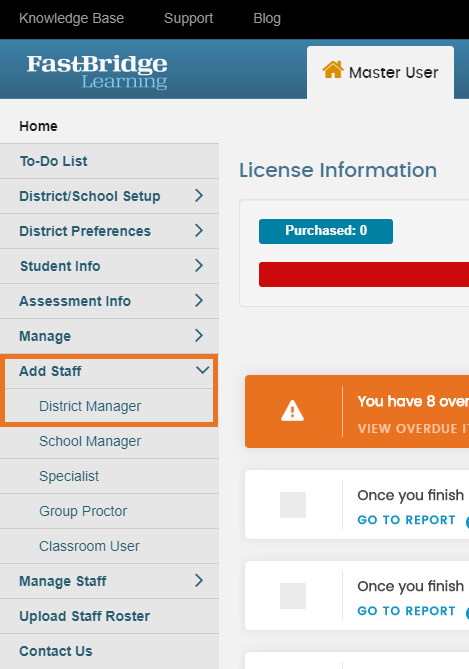
Task: Open Assessment Info menu item
Action: pyautogui.click(x=109, y=301)
